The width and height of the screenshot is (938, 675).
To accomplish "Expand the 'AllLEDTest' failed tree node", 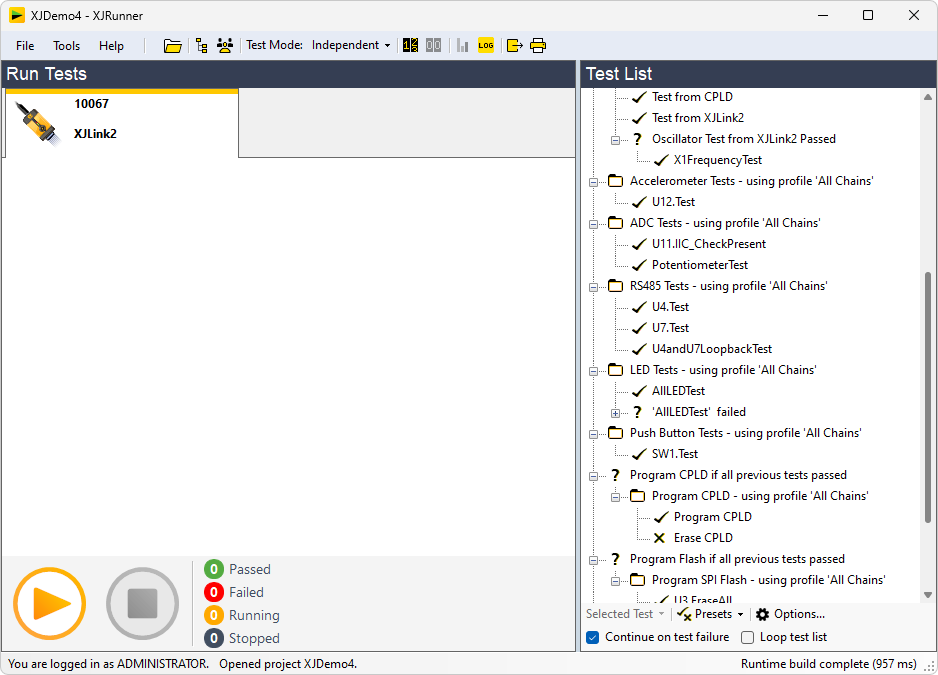I will pos(616,412).
